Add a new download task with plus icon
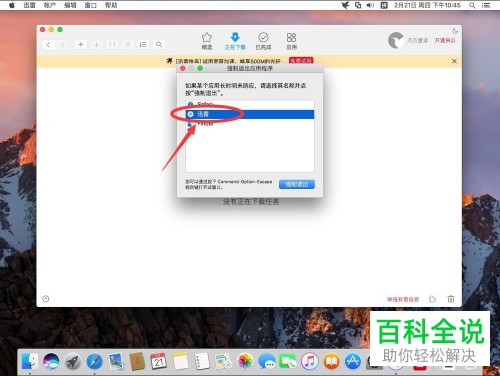This screenshot has height=376, width=500. 80,44
